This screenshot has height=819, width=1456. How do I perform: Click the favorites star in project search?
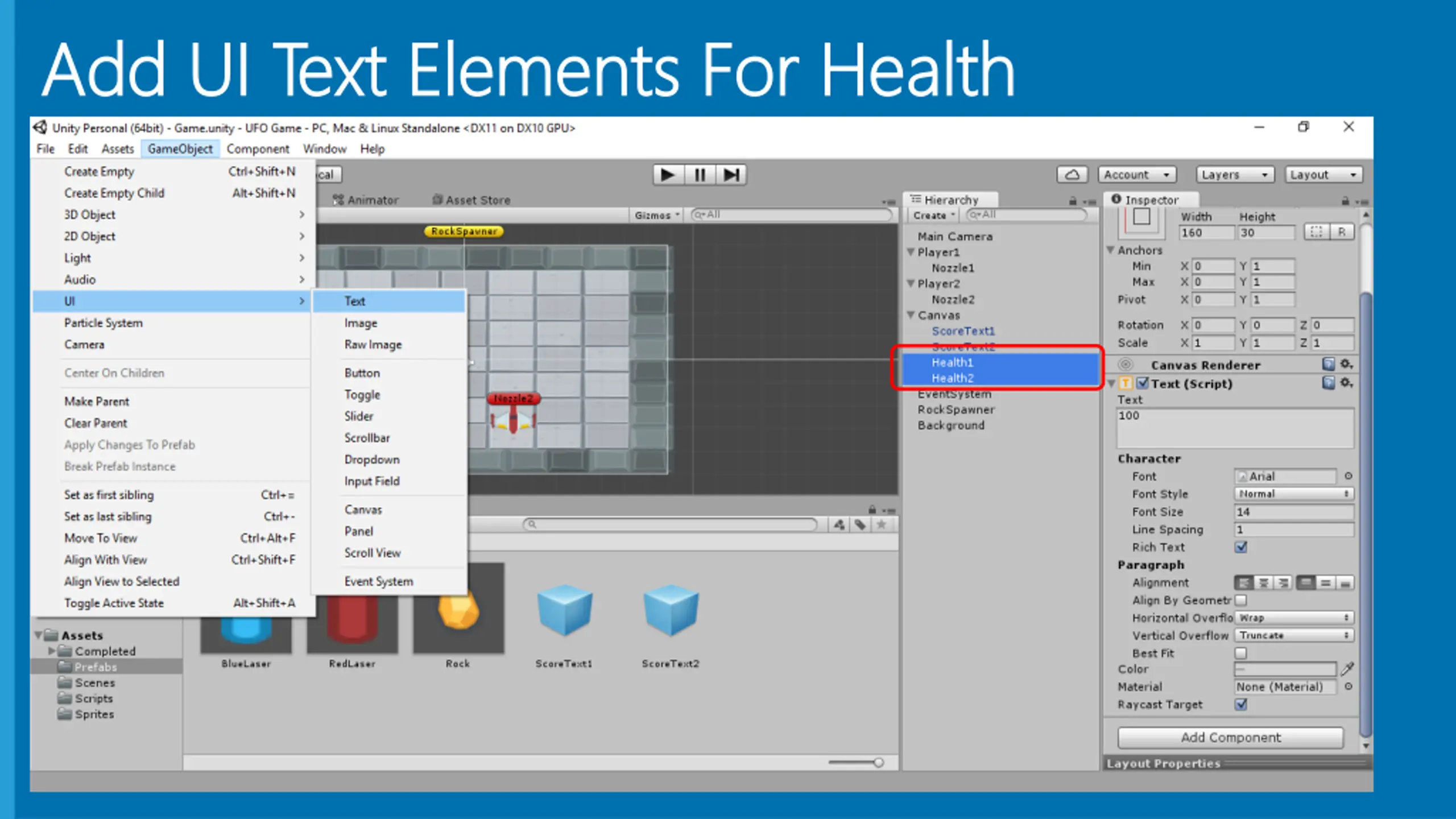882,524
